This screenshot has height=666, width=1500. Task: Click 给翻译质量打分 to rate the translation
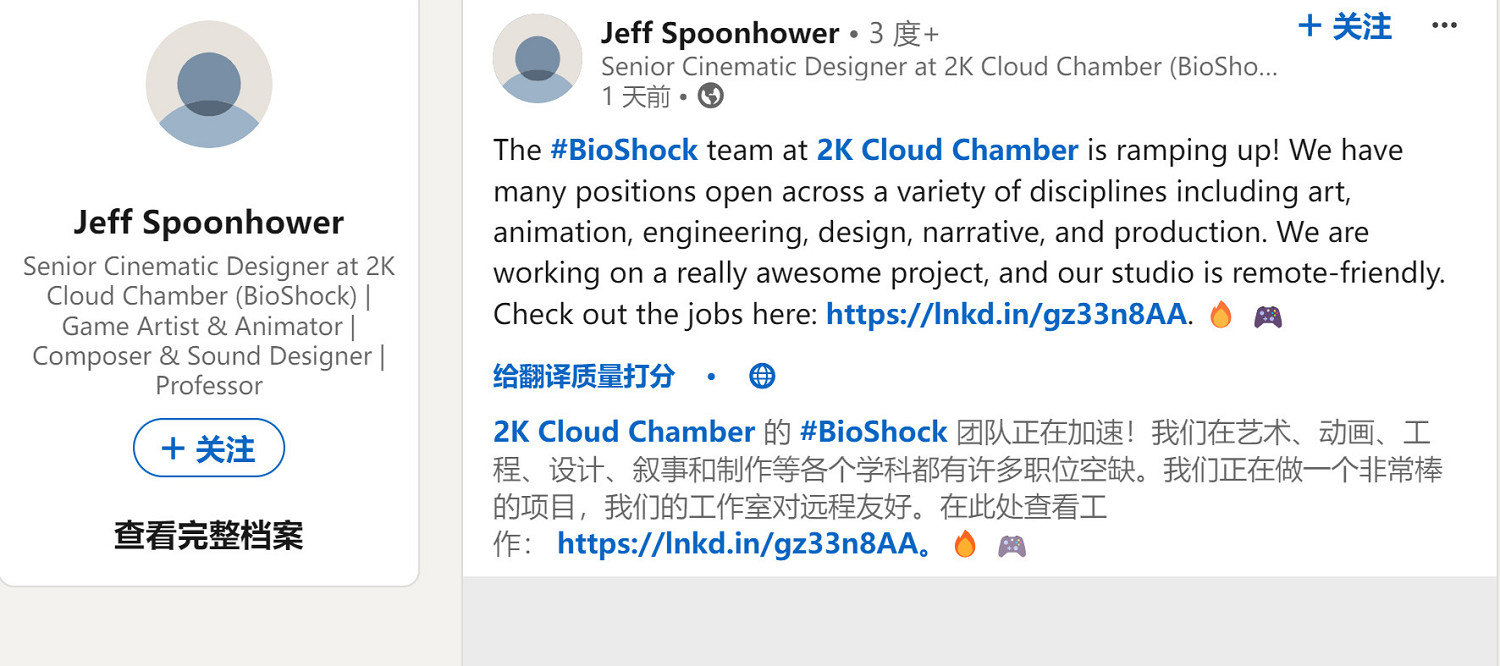584,376
